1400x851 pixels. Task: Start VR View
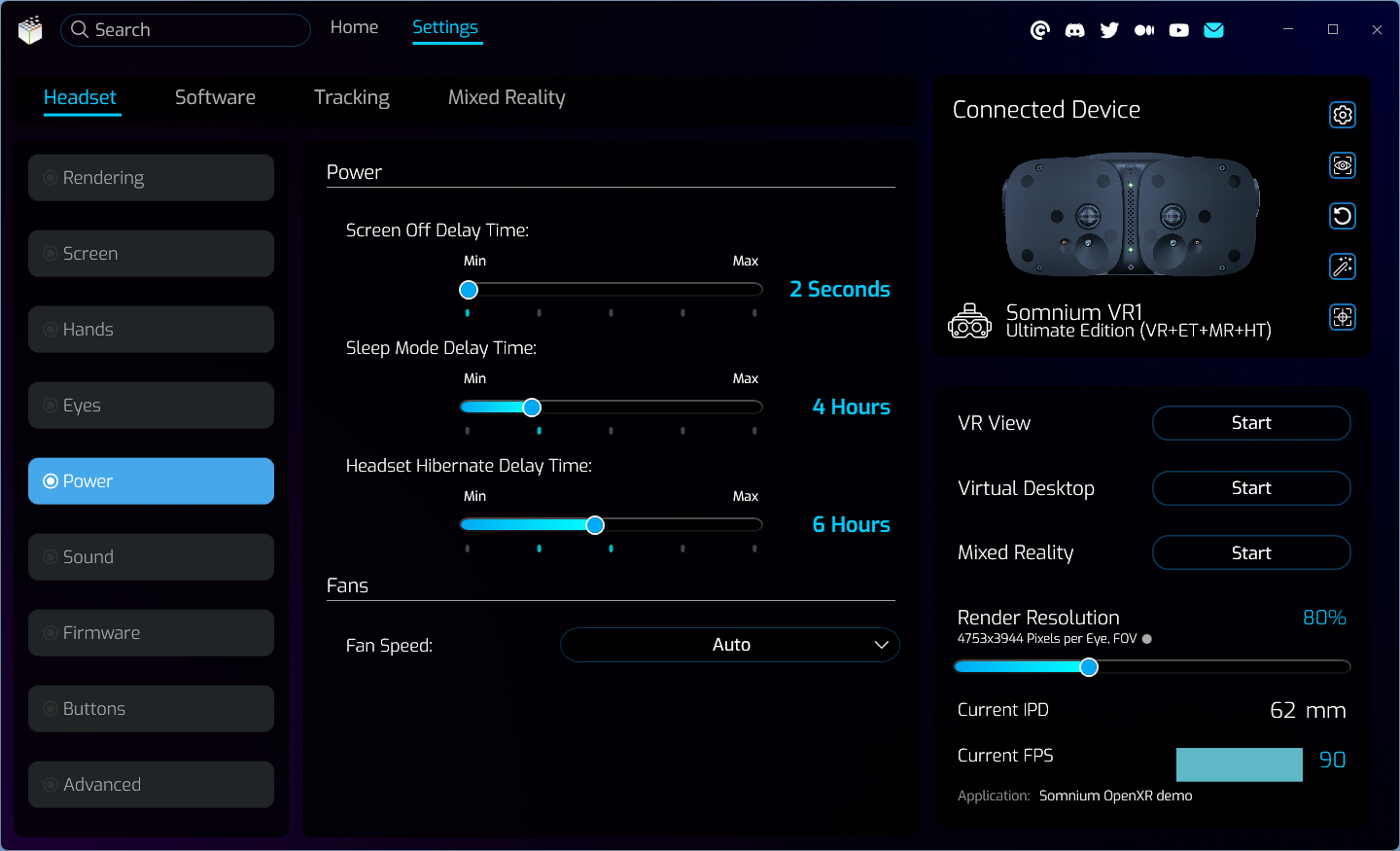pyautogui.click(x=1251, y=423)
